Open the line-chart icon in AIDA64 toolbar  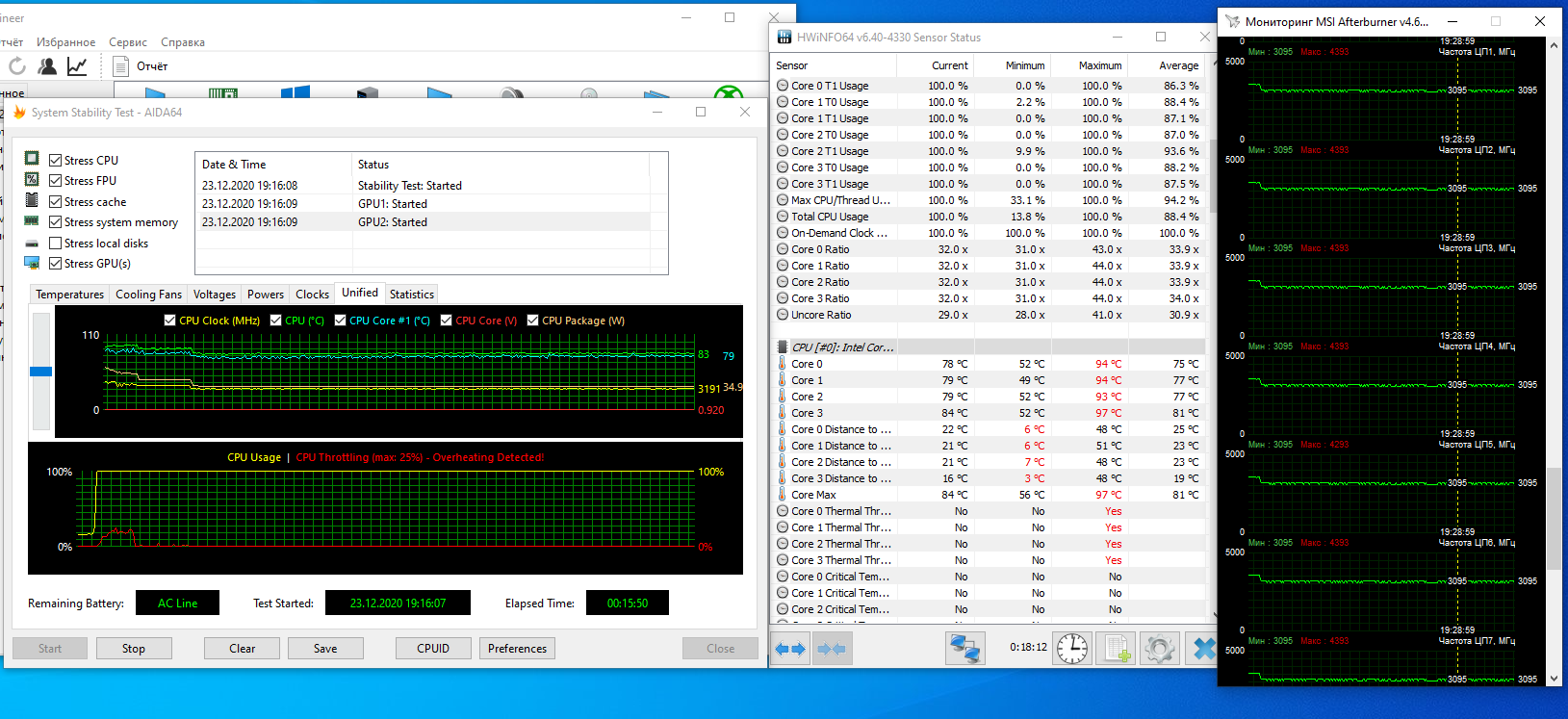[77, 65]
